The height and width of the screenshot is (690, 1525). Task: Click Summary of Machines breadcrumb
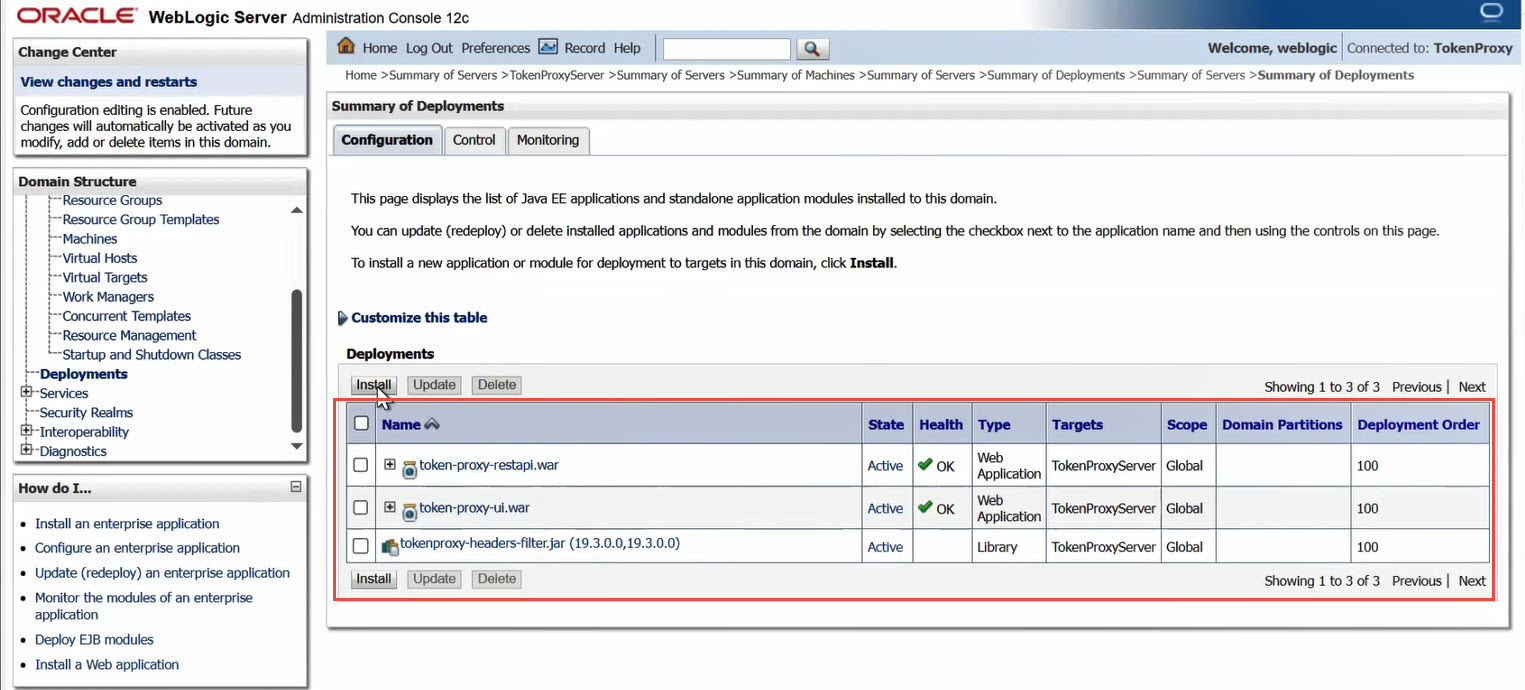(x=795, y=75)
